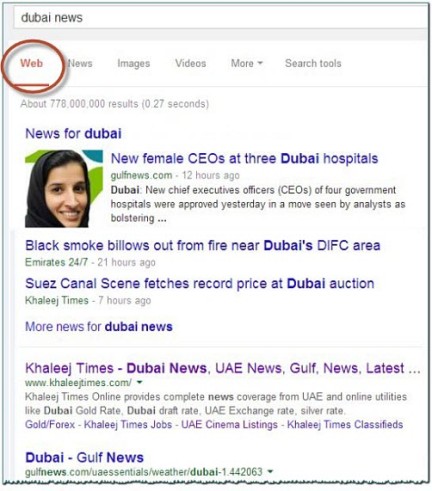Go to the Videos tab
432x491 pixels.
coord(191,63)
